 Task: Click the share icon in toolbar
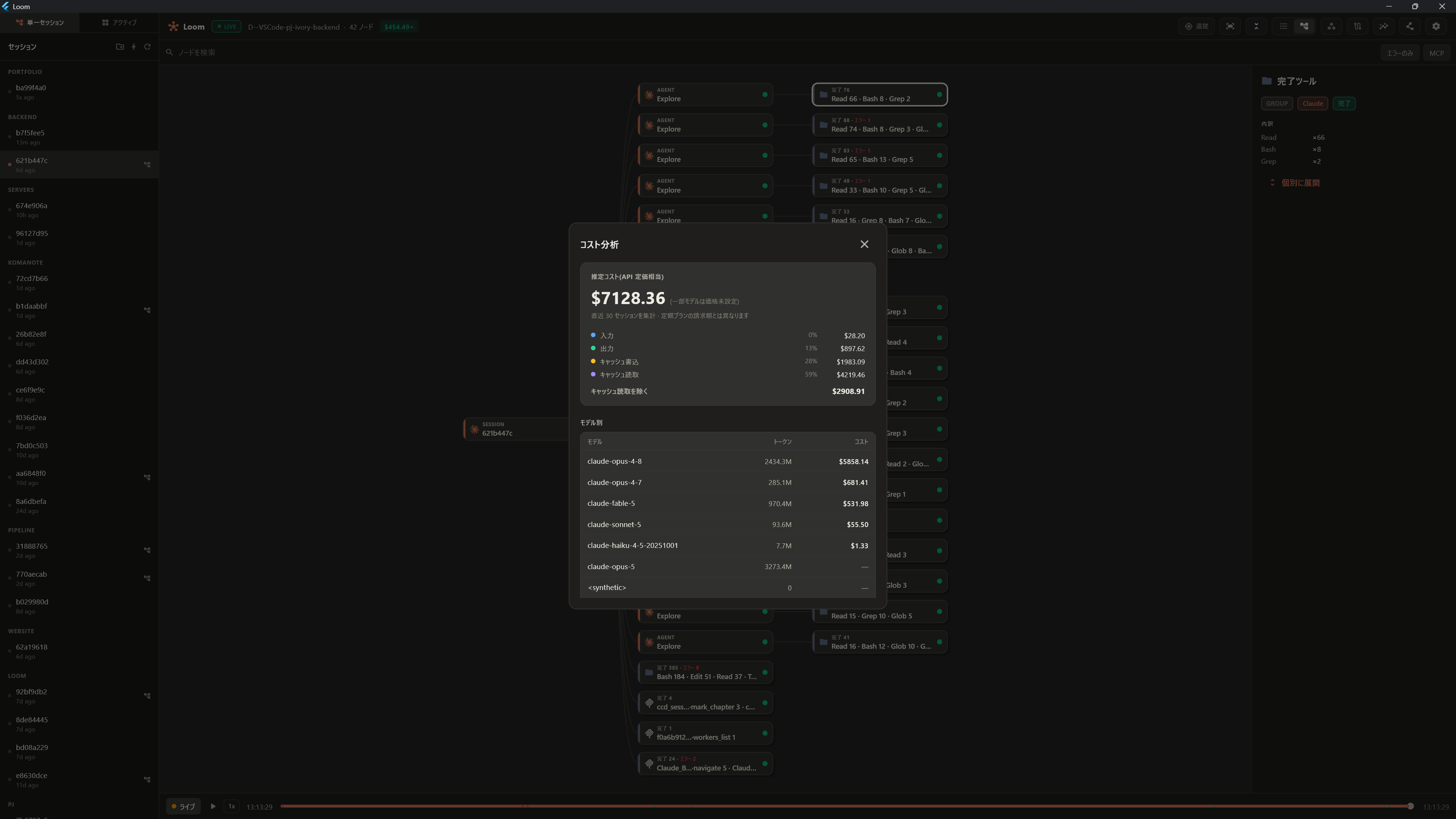[1410, 27]
